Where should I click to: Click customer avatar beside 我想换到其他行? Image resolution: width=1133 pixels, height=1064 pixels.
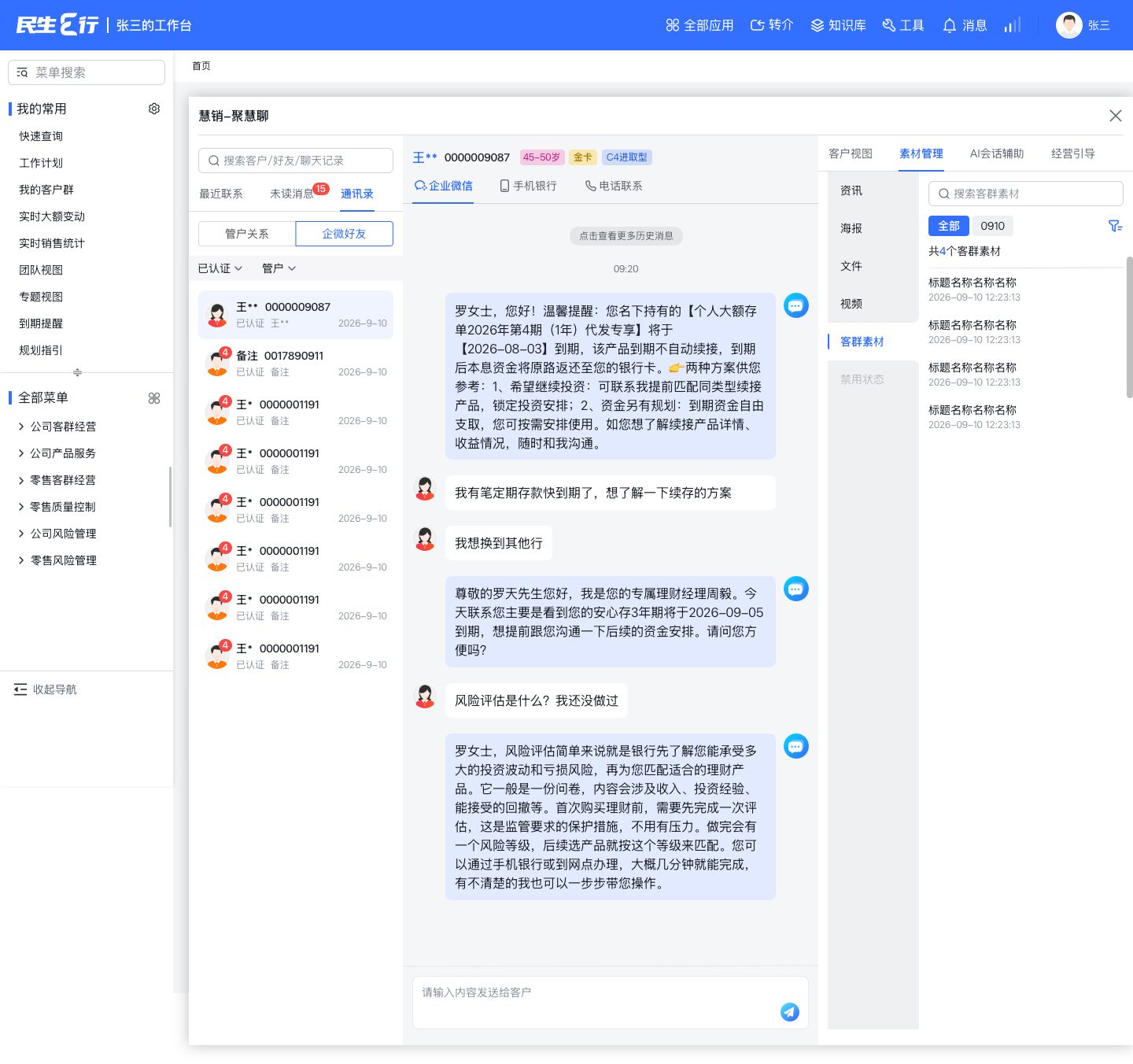pos(425,538)
